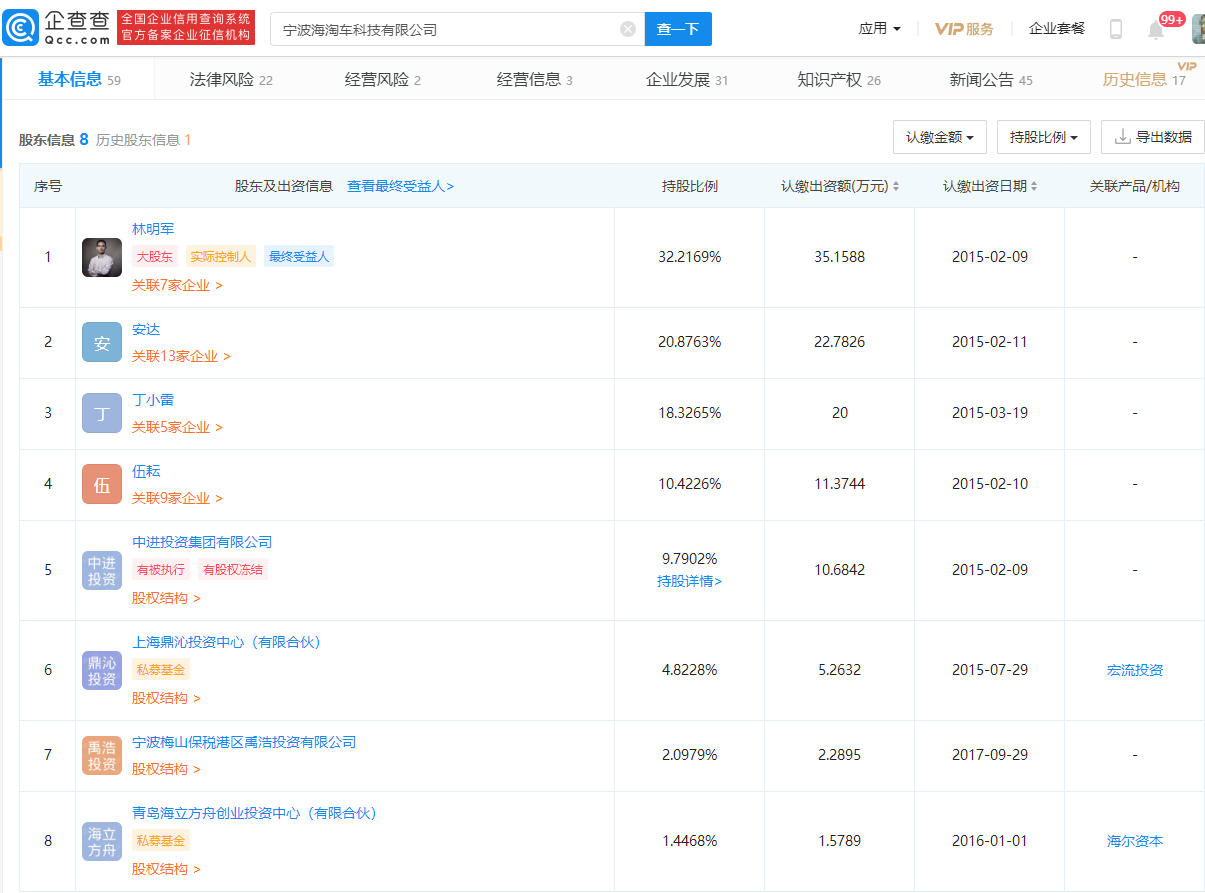Open the 认缴金额 dropdown
1205x893 pixels.
coord(939,137)
